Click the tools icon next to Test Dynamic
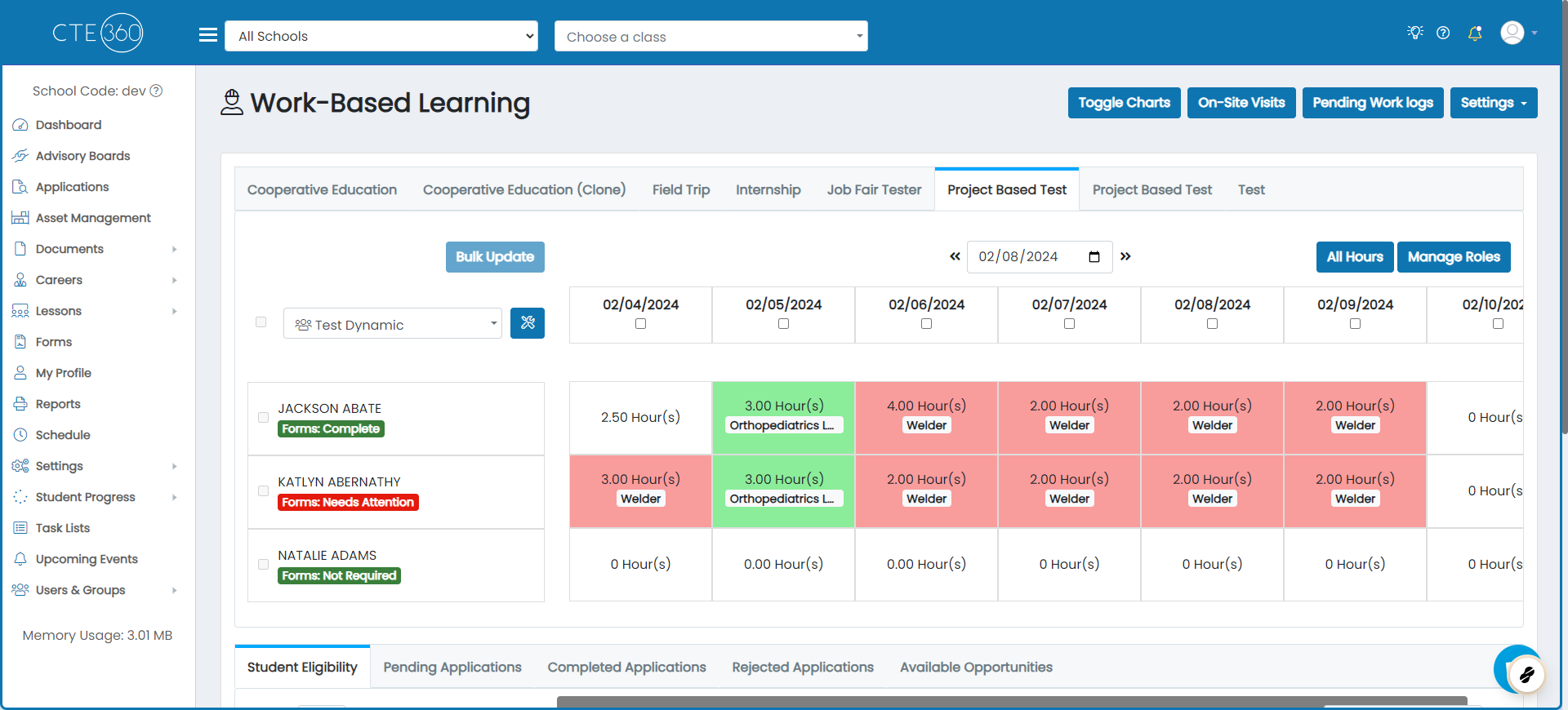Viewport: 1568px width, 710px height. click(528, 323)
